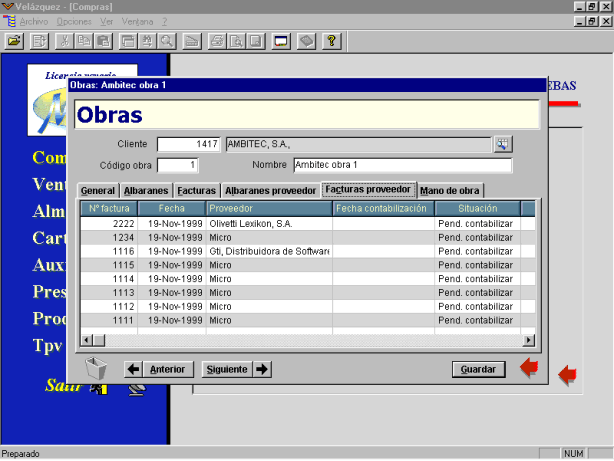Screen dimensions: 614x461
Task: Click the color screen toolbar icon
Action: pyautogui.click(x=281, y=41)
